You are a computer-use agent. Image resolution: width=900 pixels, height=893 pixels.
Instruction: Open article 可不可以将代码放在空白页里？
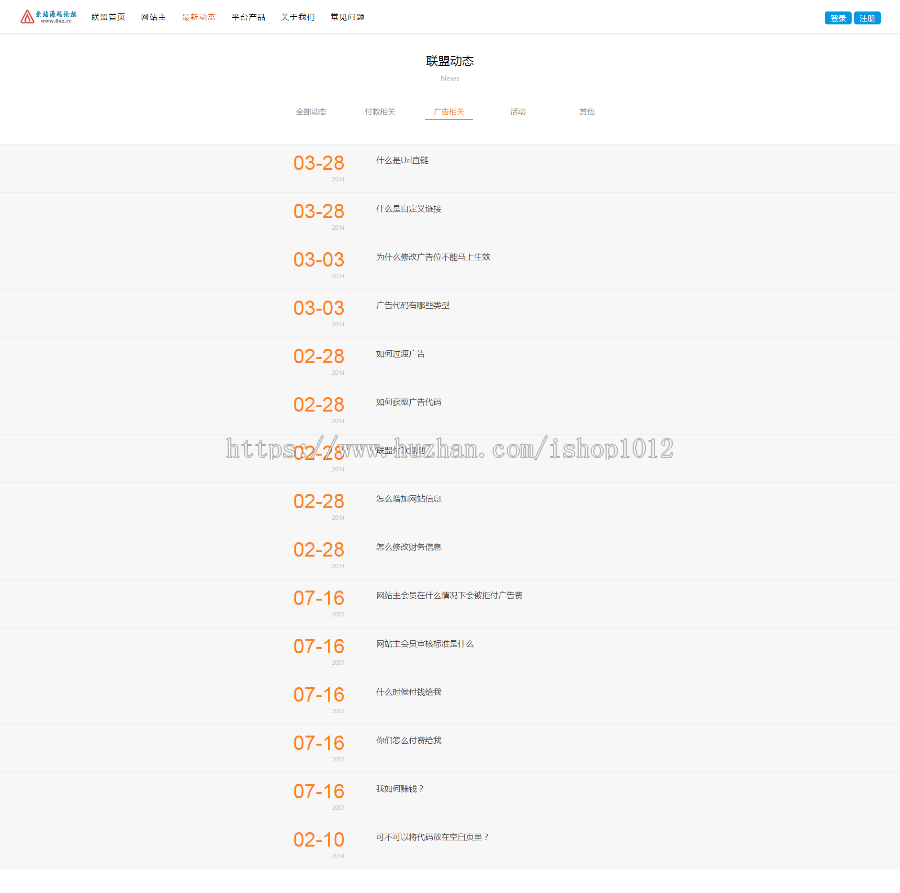click(433, 837)
